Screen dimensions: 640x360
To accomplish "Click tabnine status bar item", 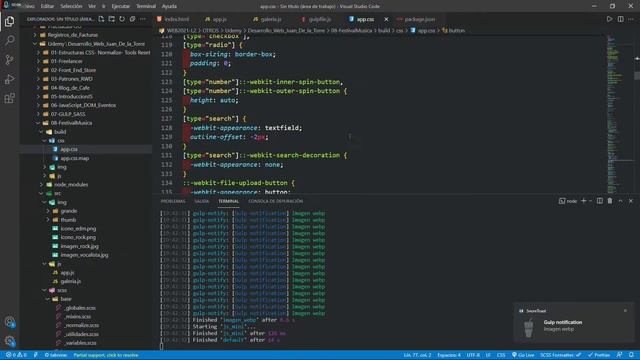I will click(56, 355).
